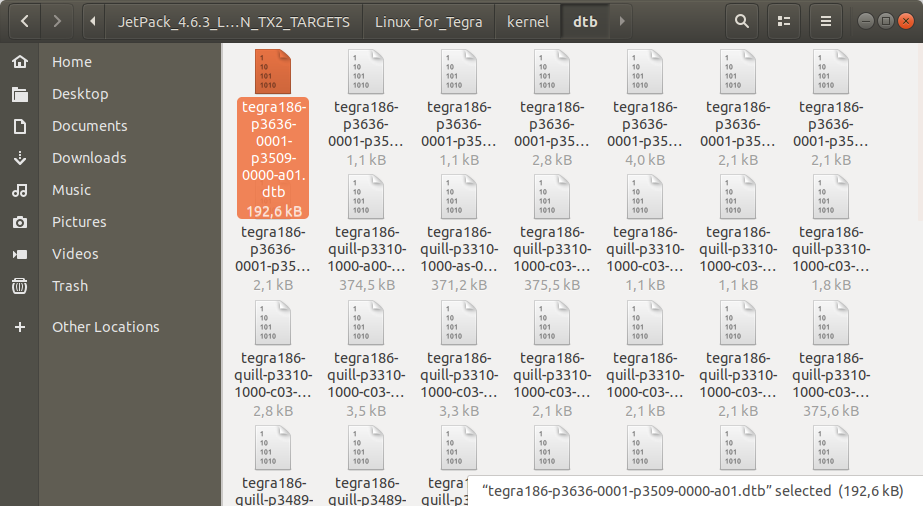Viewport: 923px width, 506px height.
Task: Click the Trash bin icon
Action: click(20, 286)
